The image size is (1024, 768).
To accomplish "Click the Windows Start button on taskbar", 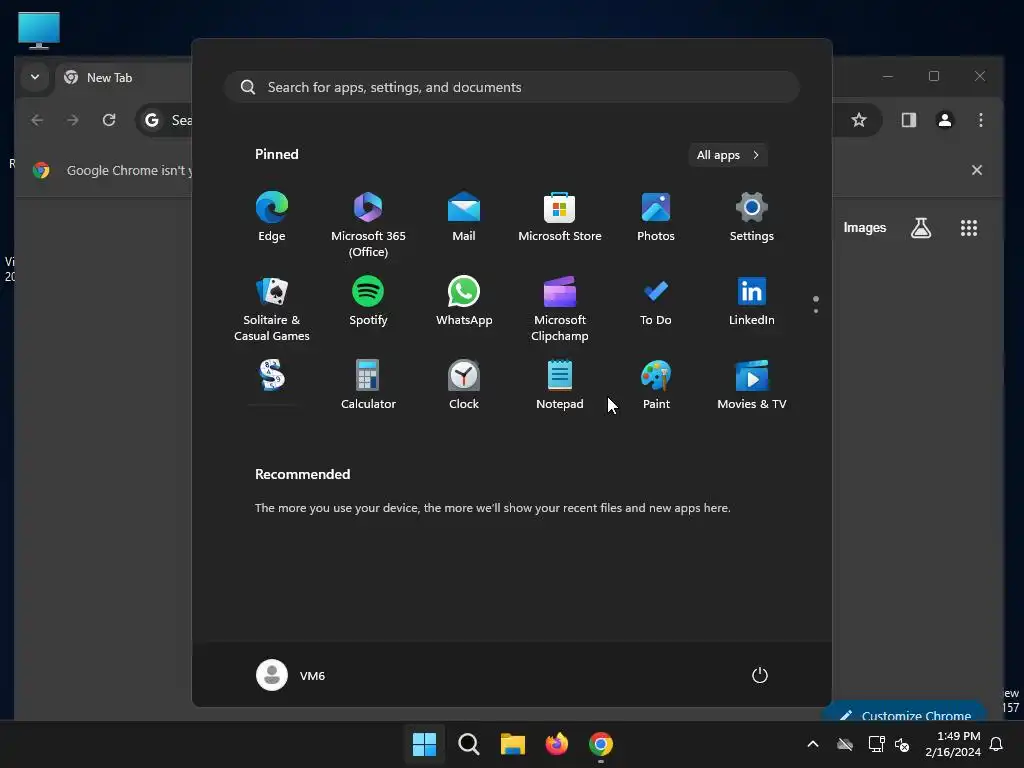I will click(424, 744).
